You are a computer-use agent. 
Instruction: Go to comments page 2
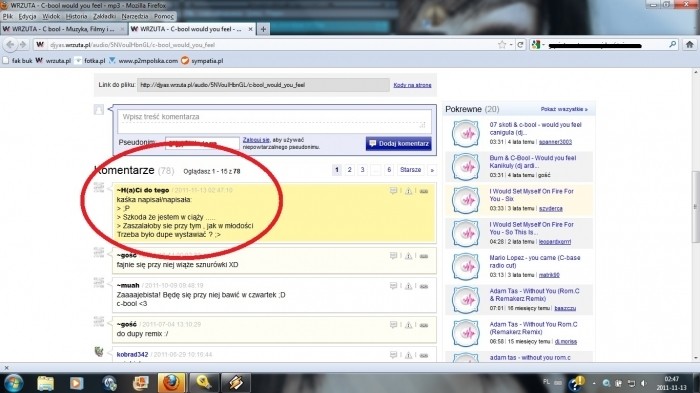click(350, 170)
